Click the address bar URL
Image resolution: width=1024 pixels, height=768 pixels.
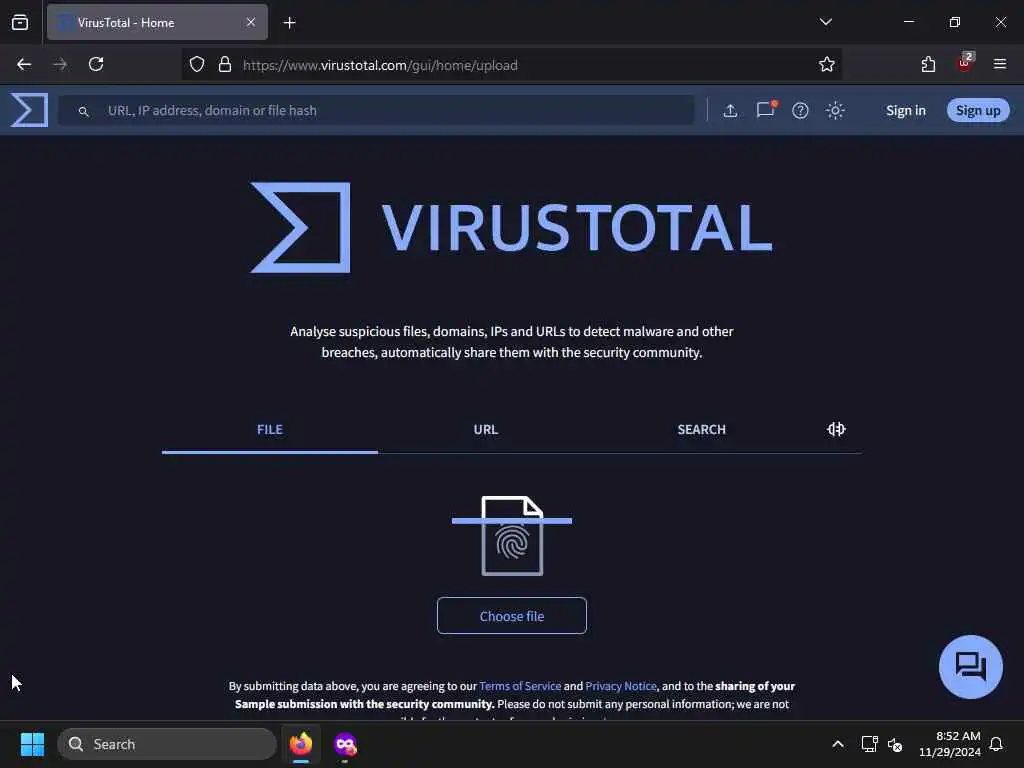point(380,65)
